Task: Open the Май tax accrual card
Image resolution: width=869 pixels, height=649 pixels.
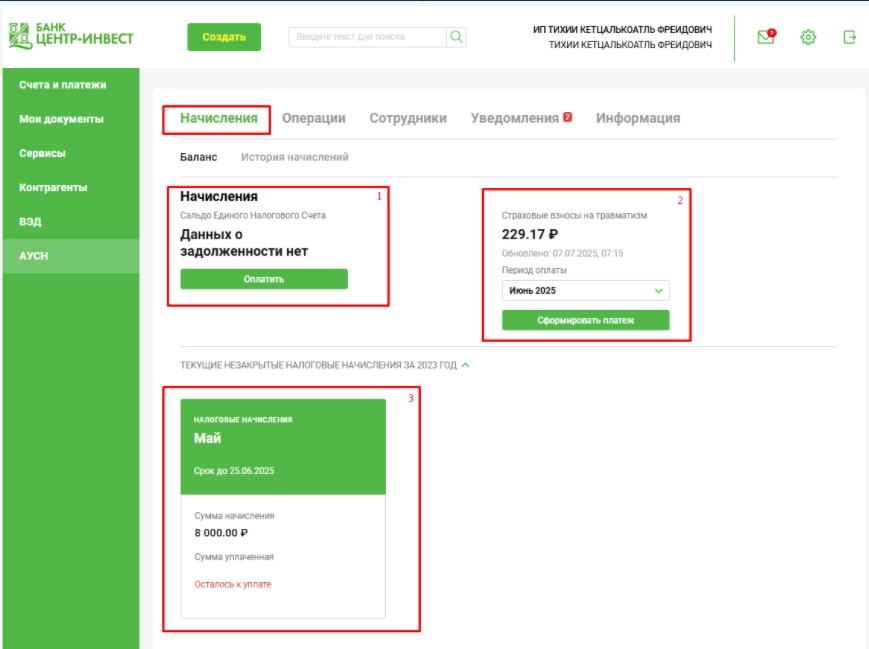Action: (x=283, y=447)
